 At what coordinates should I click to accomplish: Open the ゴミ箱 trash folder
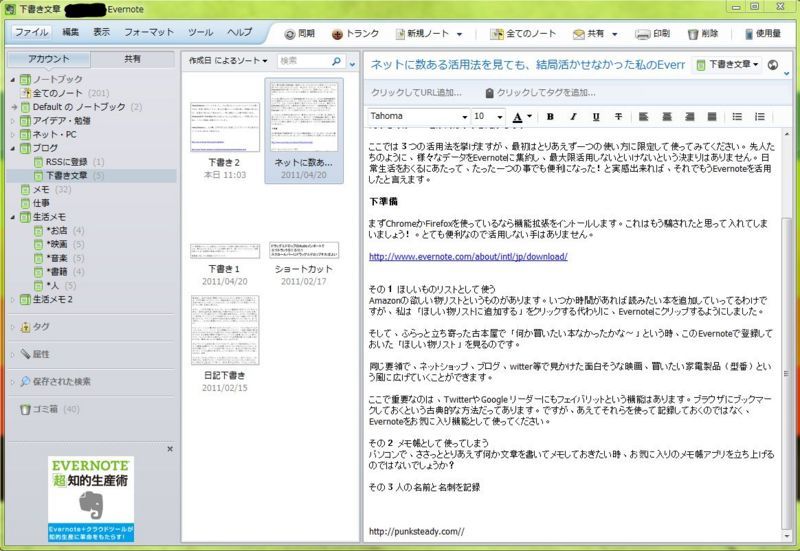(x=49, y=409)
